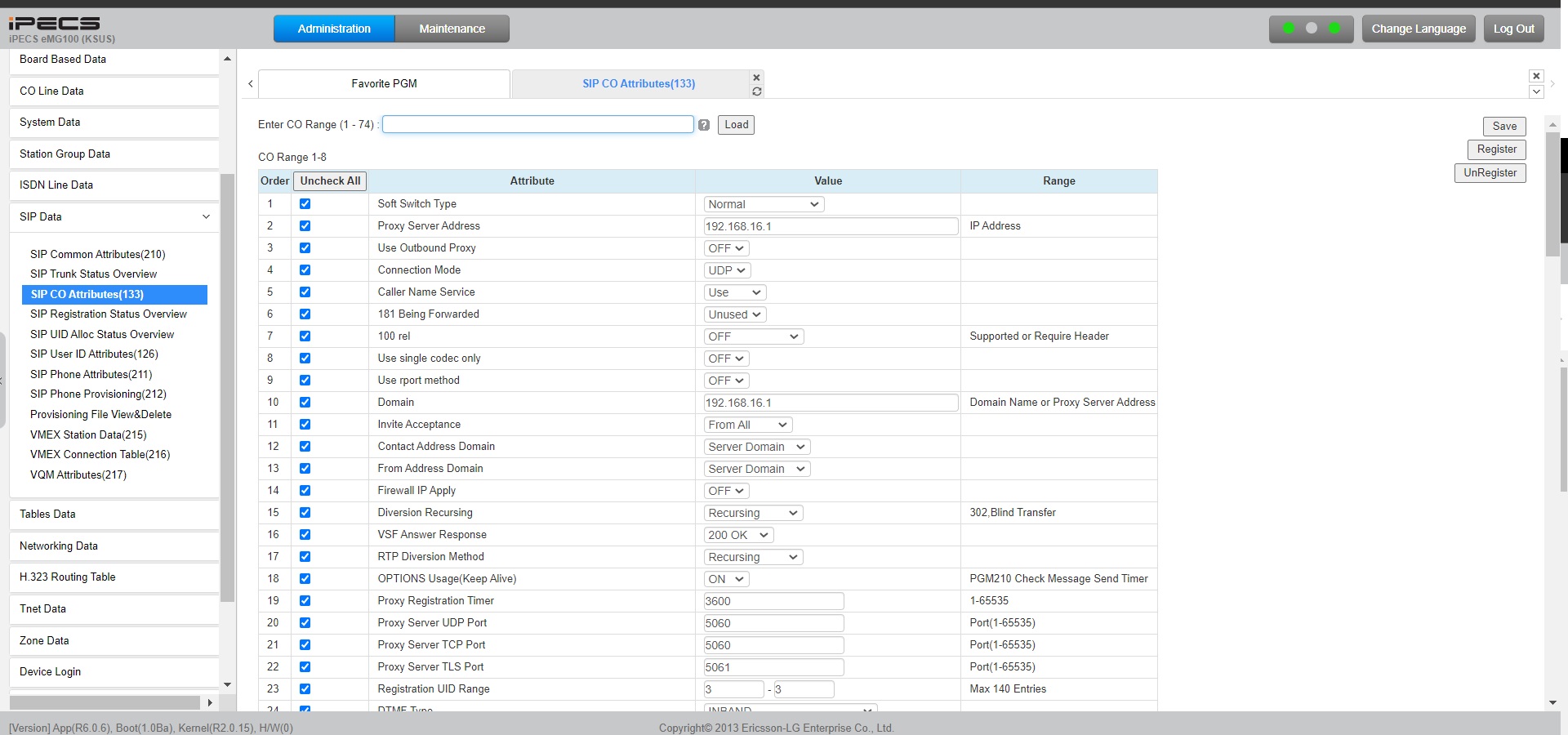
Task: Click the help icon beside CO Range field
Action: pyautogui.click(x=704, y=125)
